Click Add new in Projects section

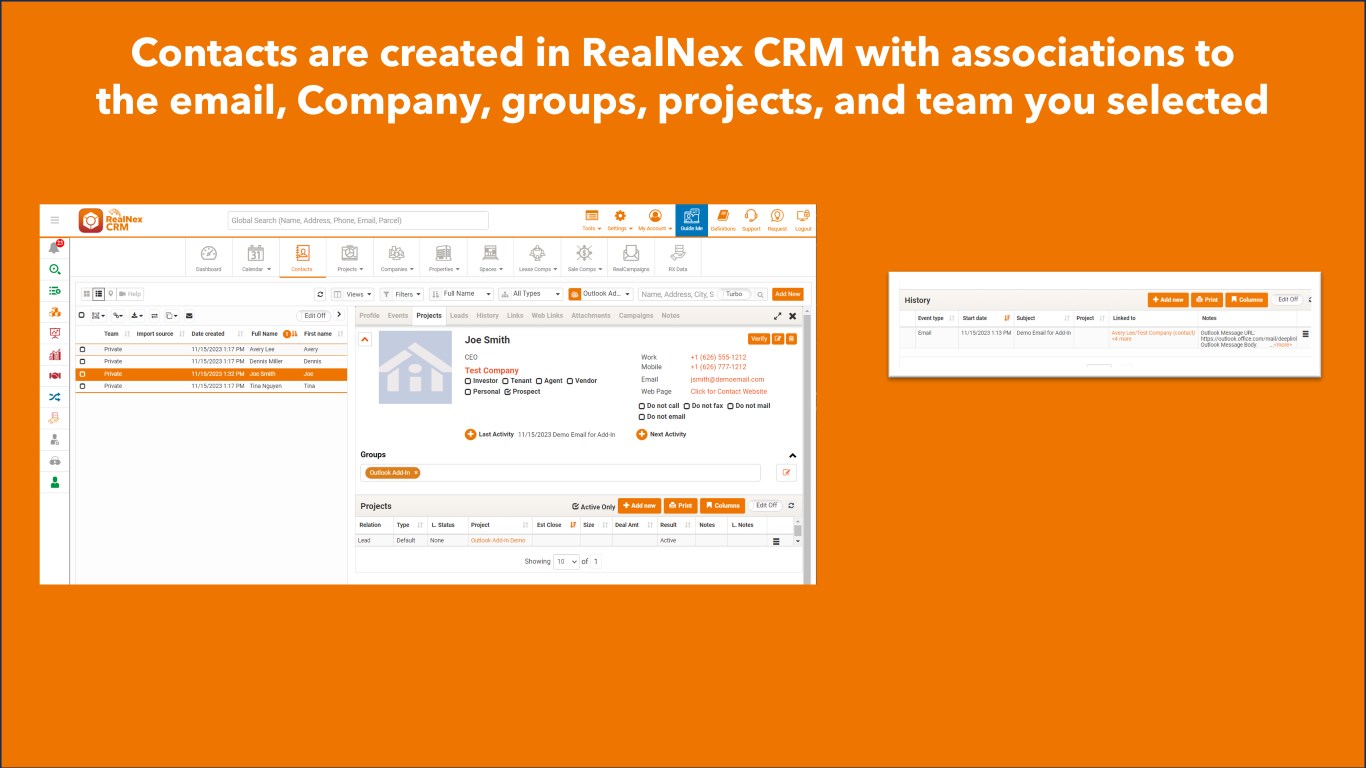(639, 506)
